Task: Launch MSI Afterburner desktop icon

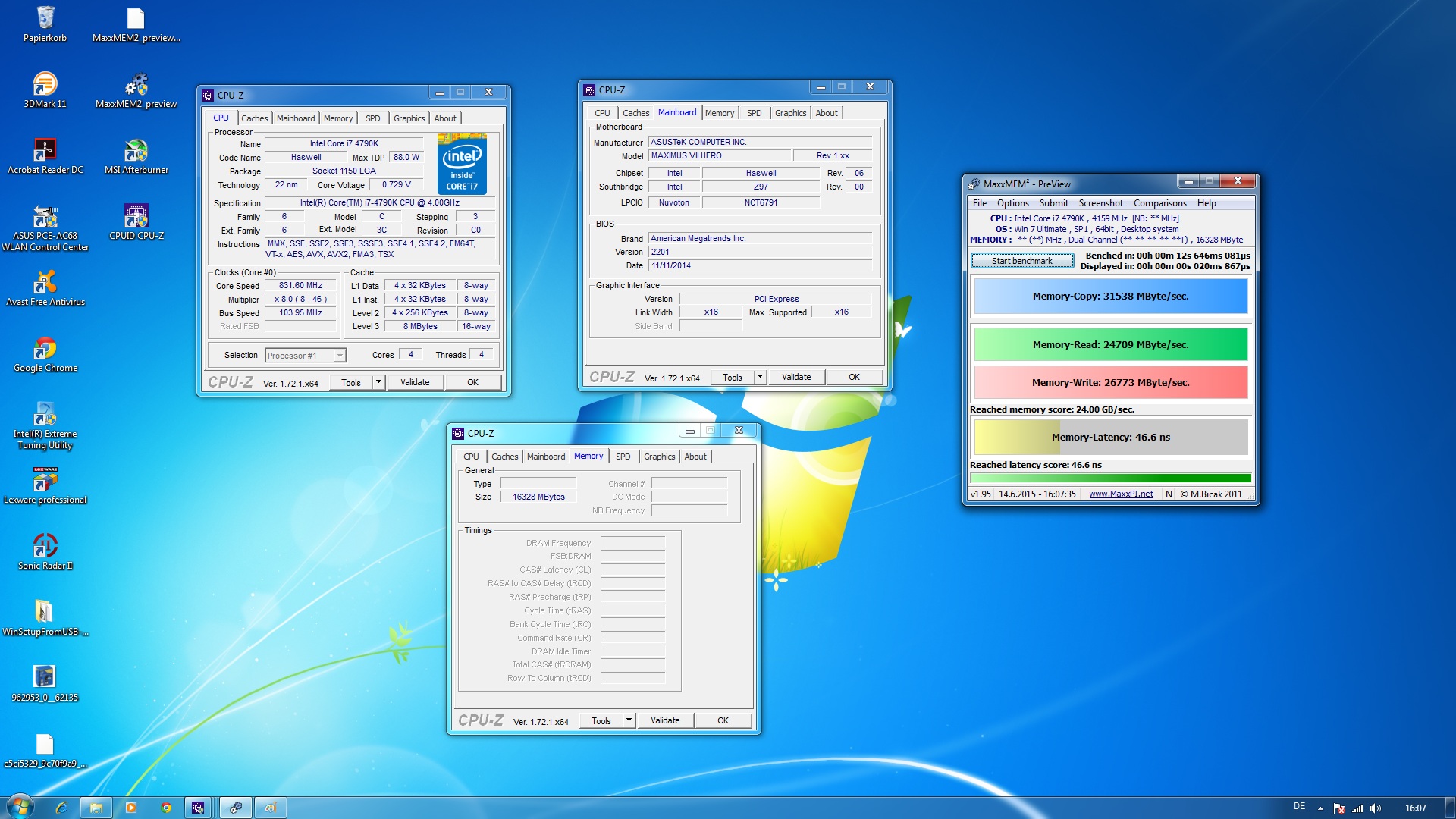Action: coord(136,156)
